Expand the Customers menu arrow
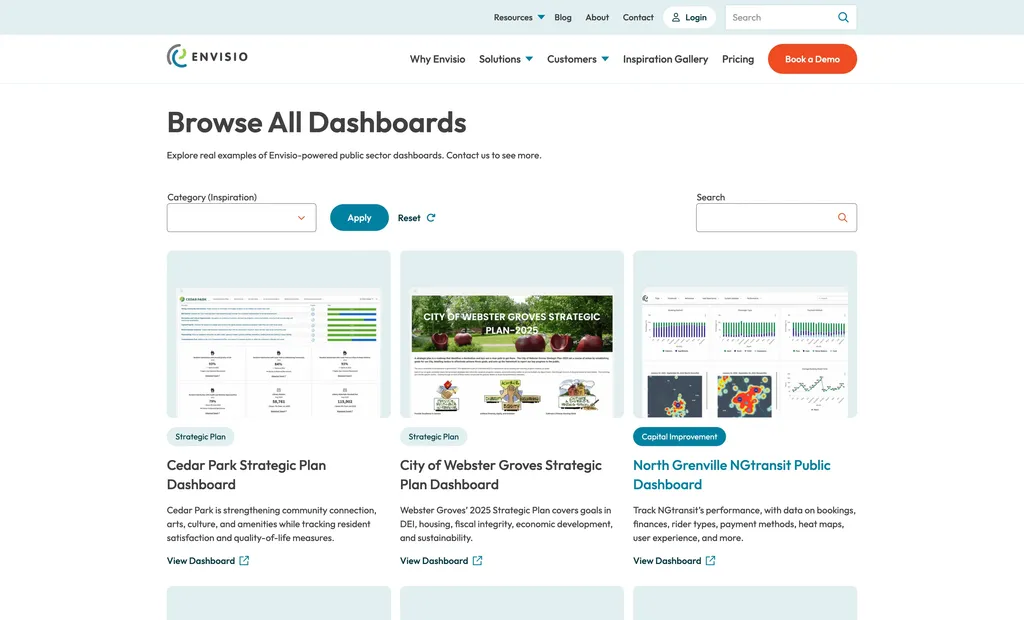The height and width of the screenshot is (620, 1024). click(605, 59)
